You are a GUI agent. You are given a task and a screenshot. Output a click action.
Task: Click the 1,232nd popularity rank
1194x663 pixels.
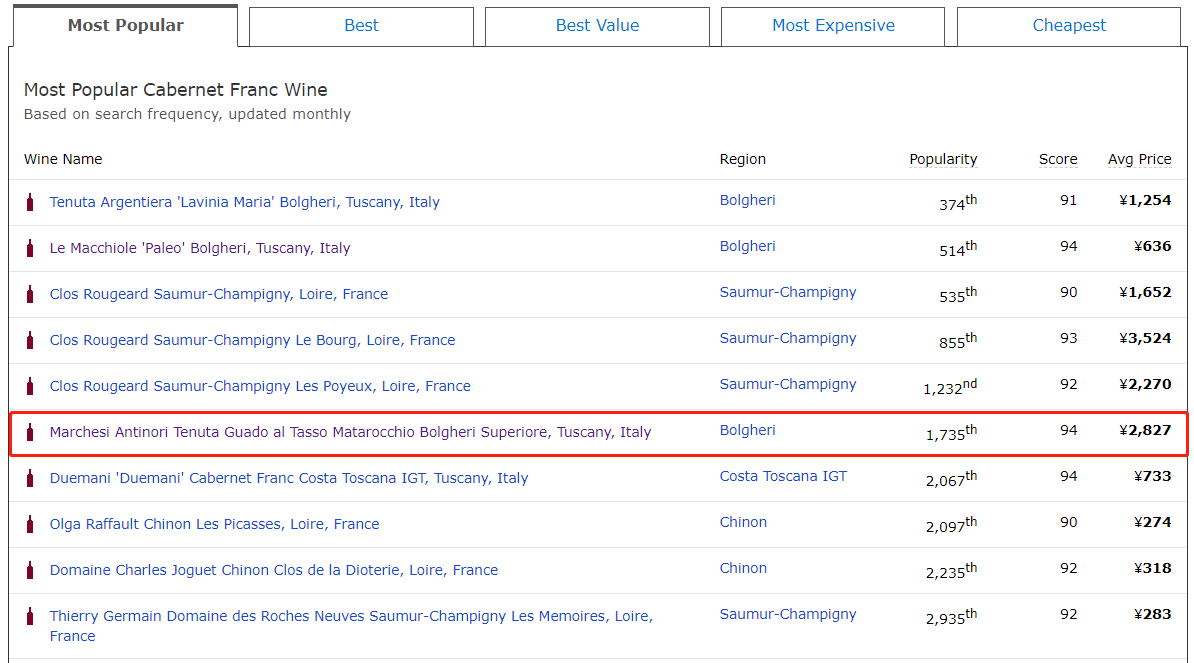tap(950, 387)
